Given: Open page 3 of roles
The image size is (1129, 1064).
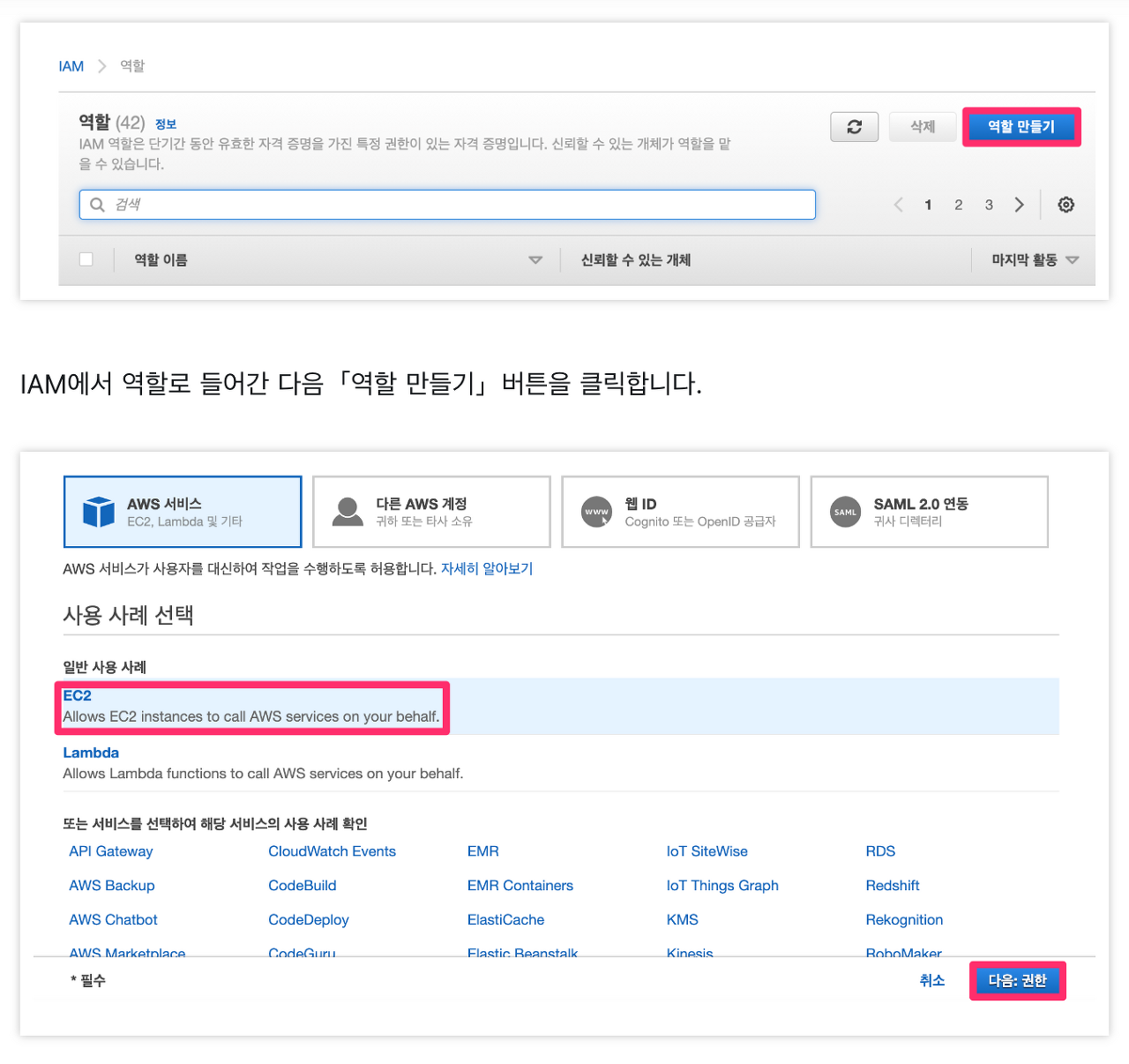Looking at the screenshot, I should tap(989, 205).
